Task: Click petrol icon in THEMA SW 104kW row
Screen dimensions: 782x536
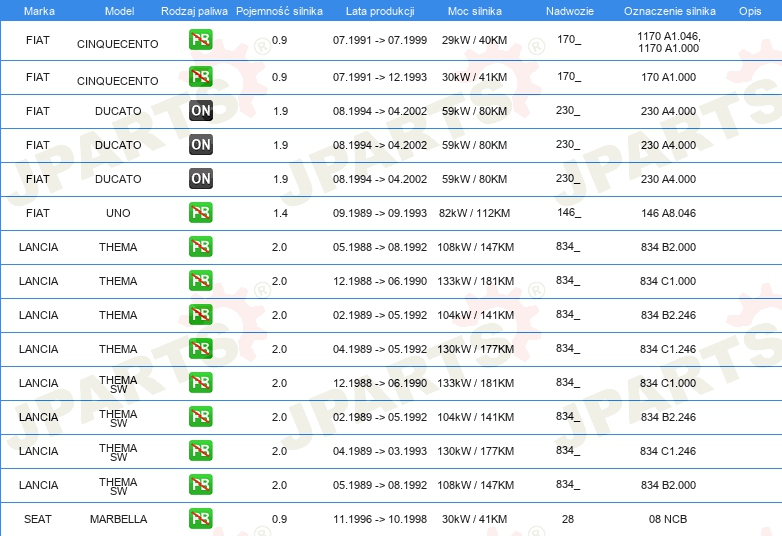Action: click(x=200, y=417)
